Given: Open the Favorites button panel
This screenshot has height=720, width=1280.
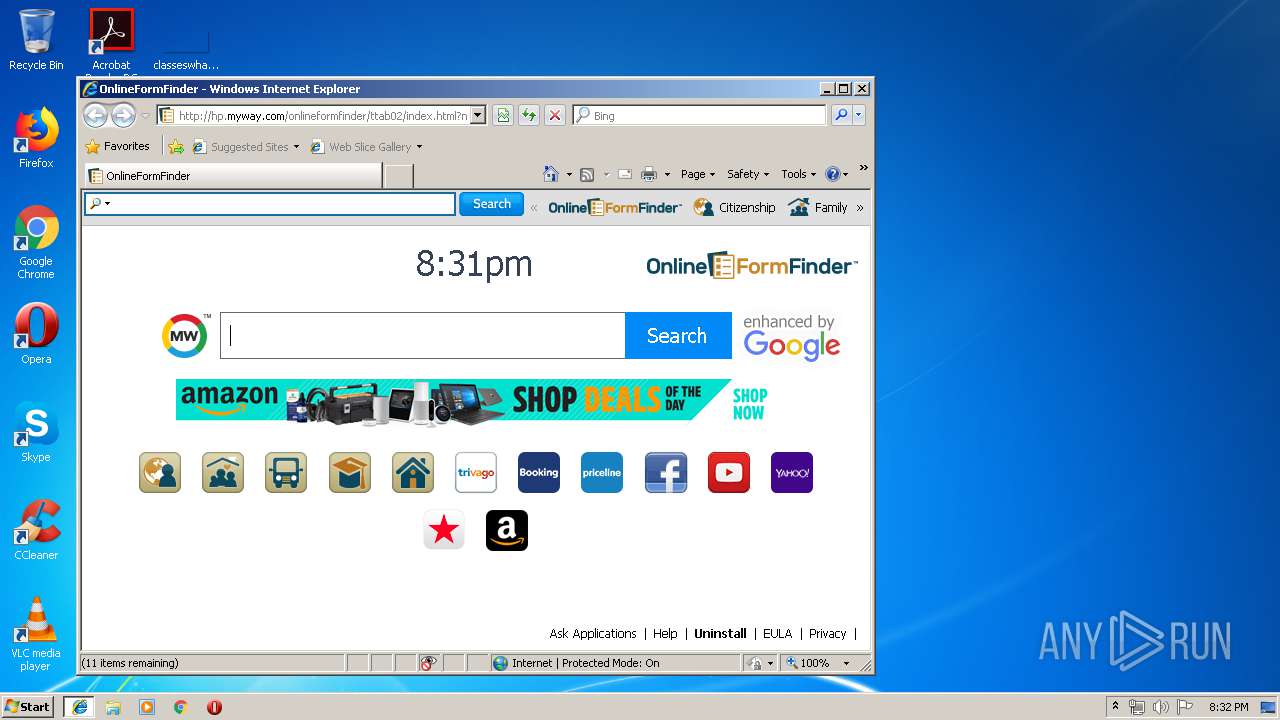Looking at the screenshot, I should click(118, 146).
